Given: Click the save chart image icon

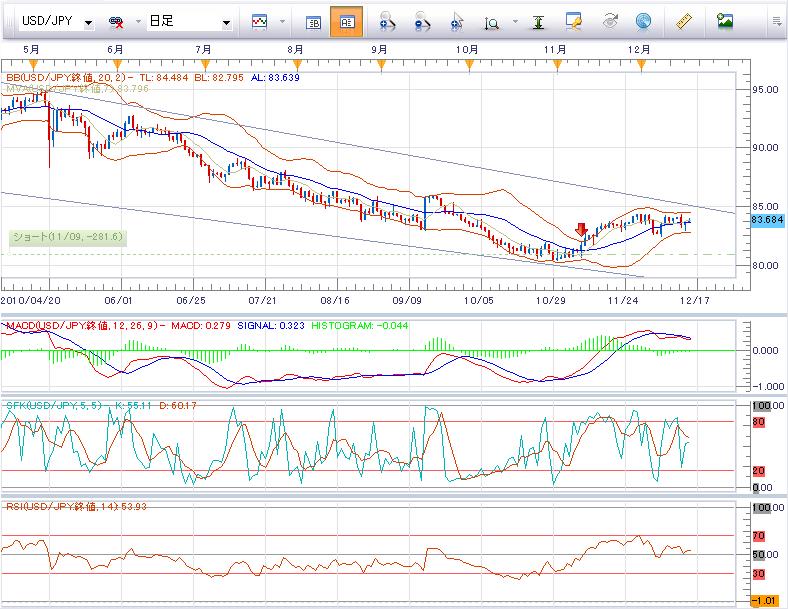Looking at the screenshot, I should [725, 22].
